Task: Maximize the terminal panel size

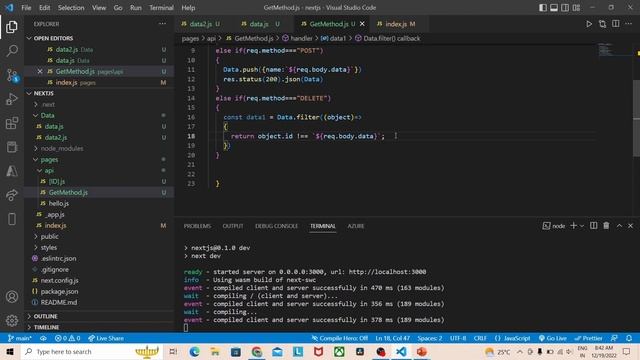Action: pyautogui.click(x=619, y=226)
